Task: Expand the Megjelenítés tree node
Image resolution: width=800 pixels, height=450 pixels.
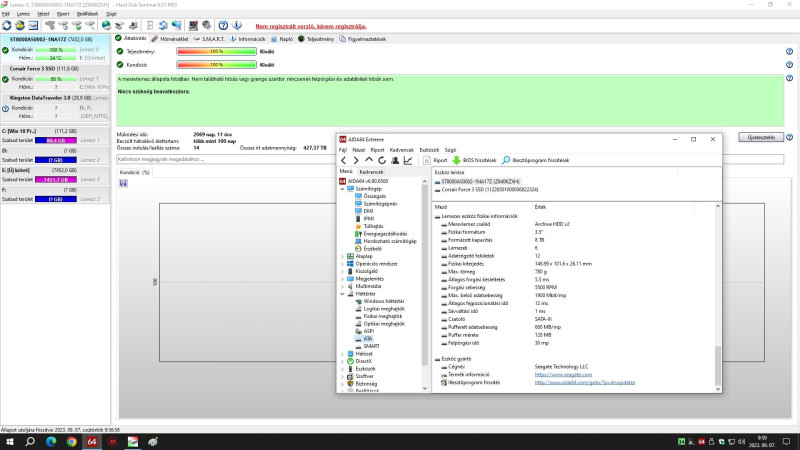Action: [x=342, y=279]
